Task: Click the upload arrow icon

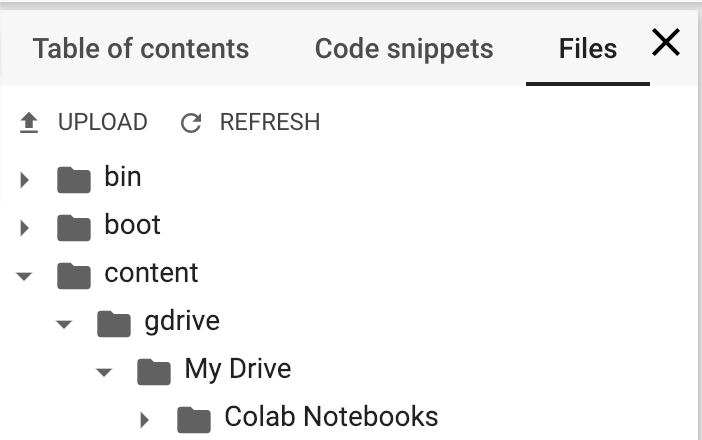Action: click(x=29, y=123)
